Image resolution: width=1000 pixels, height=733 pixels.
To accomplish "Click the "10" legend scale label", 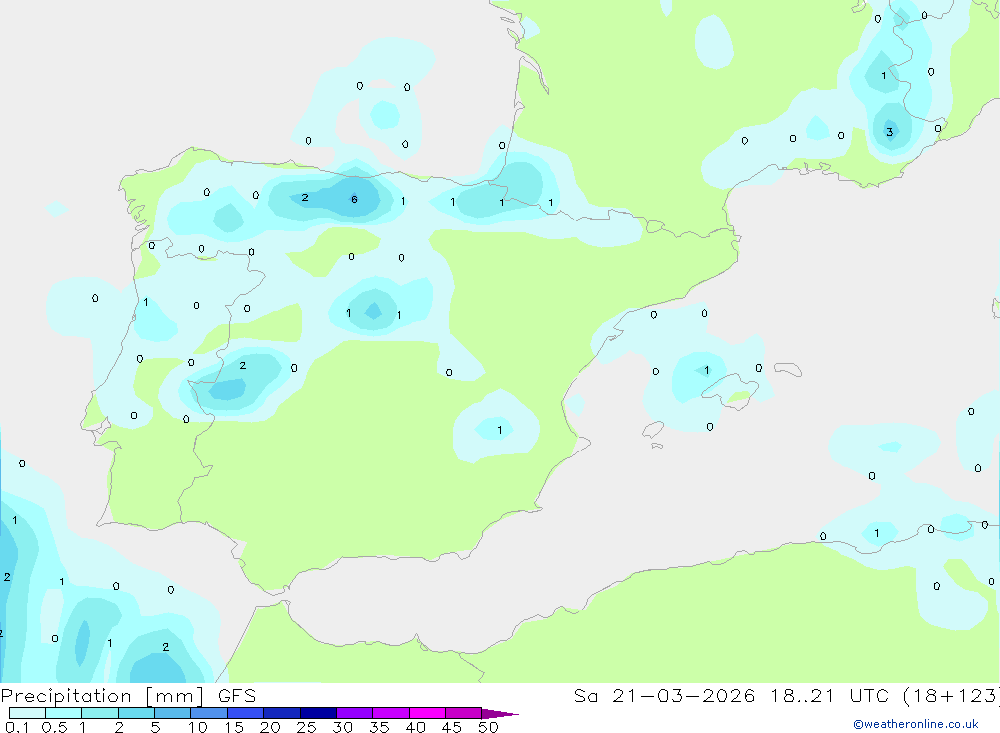I will coord(198,727).
